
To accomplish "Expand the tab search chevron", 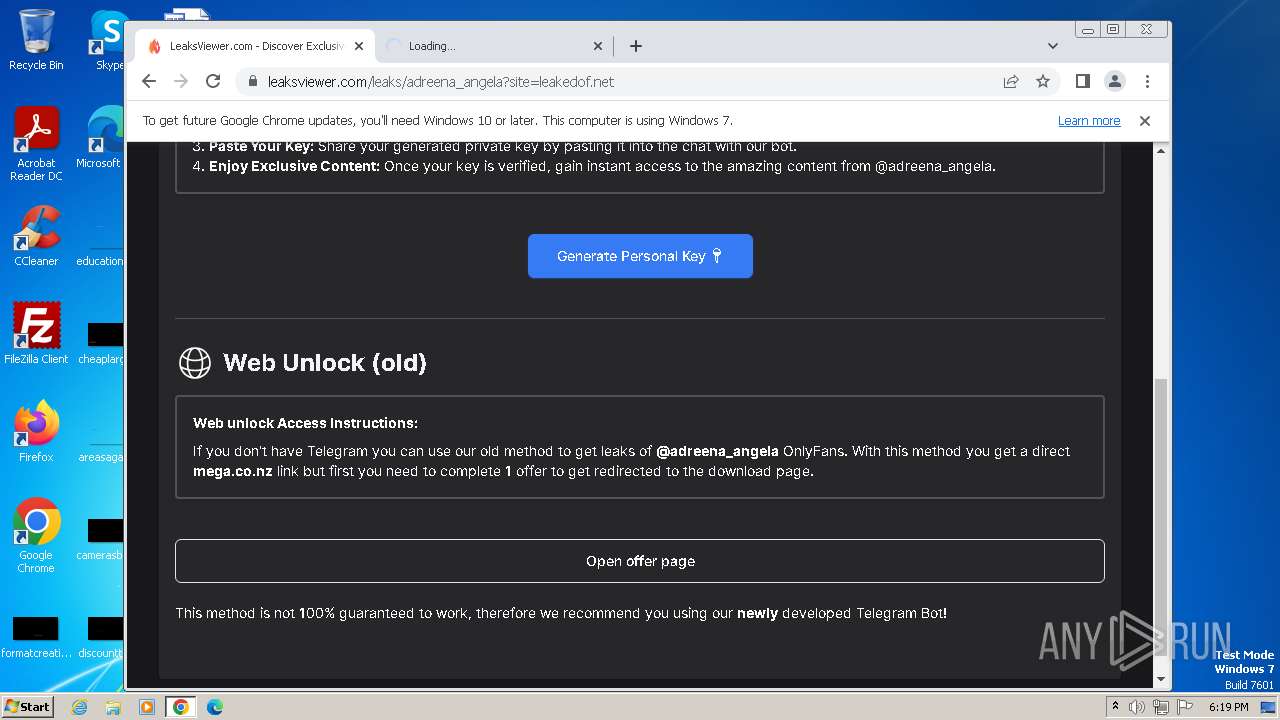I will (x=1052, y=46).
